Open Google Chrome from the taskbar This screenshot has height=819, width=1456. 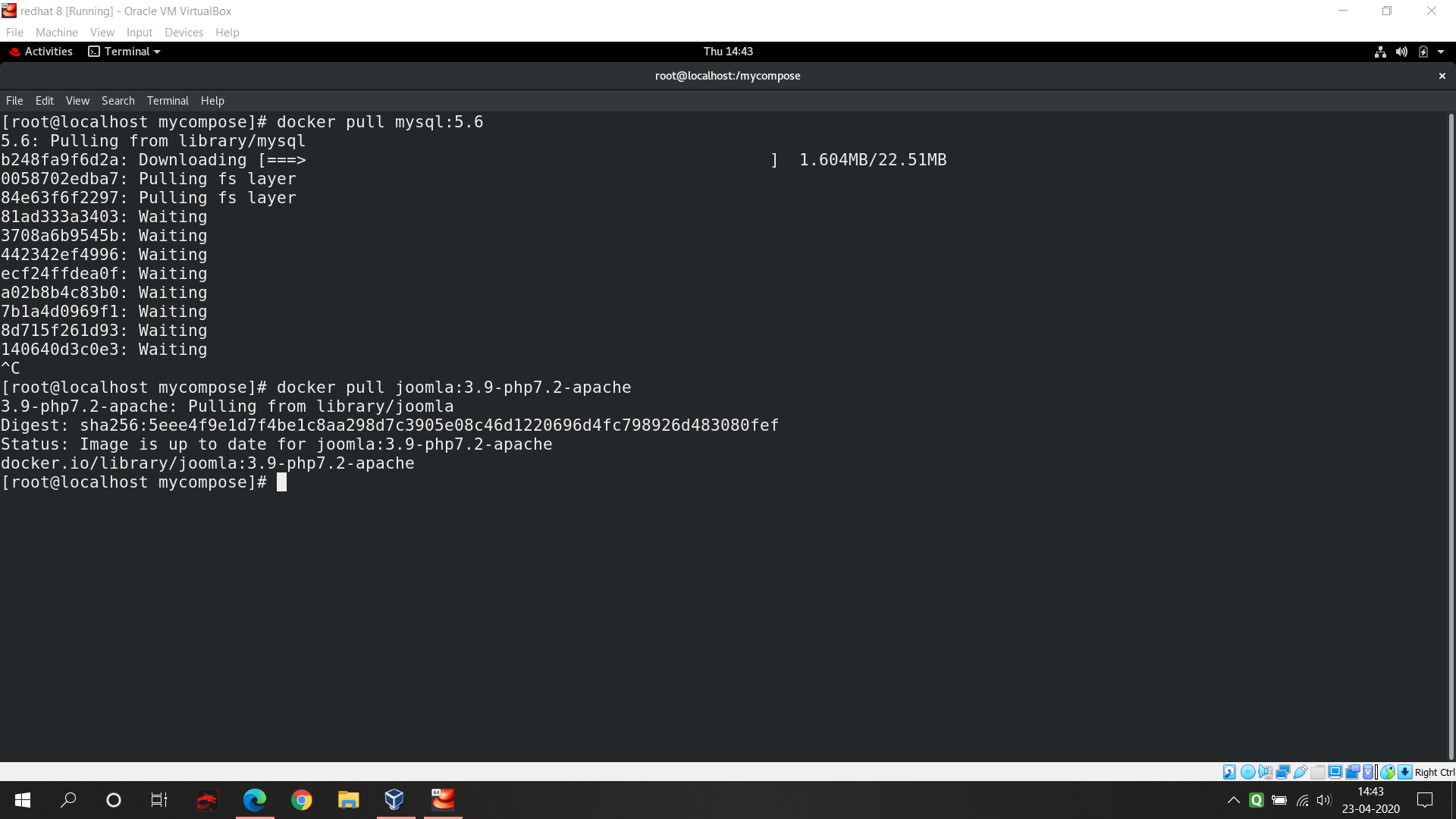coord(302,800)
